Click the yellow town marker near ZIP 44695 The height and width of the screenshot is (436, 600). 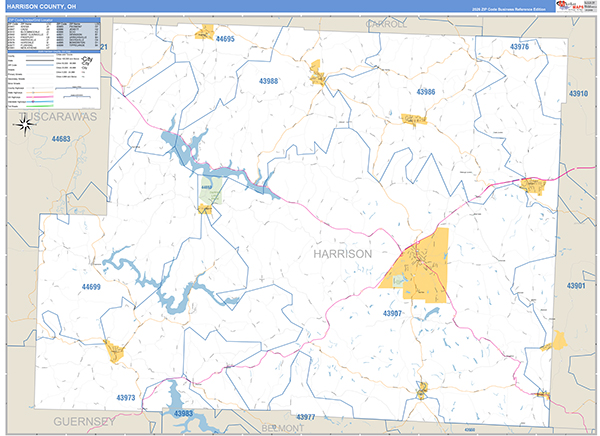pyautogui.click(x=208, y=31)
